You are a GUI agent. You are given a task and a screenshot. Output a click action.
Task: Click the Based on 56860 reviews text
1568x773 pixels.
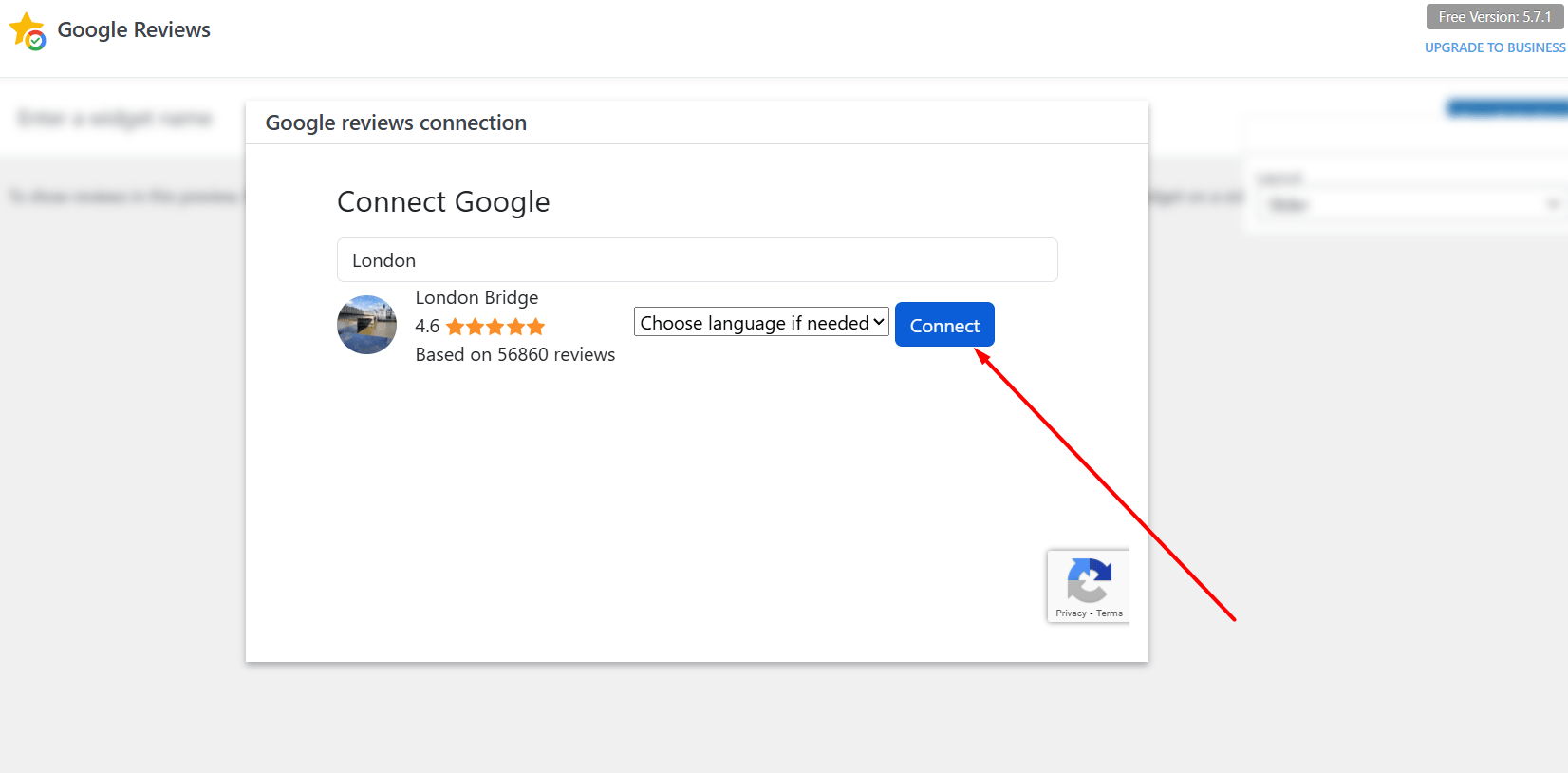pyautogui.click(x=515, y=354)
